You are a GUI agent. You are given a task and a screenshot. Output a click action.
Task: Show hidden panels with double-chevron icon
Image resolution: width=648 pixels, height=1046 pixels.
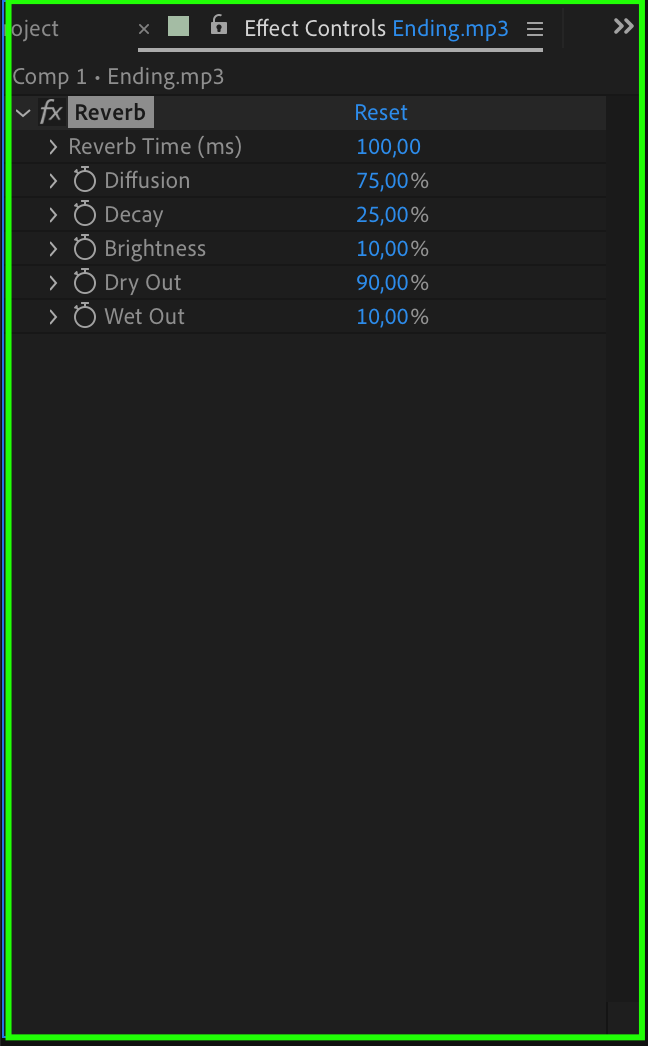(x=624, y=27)
